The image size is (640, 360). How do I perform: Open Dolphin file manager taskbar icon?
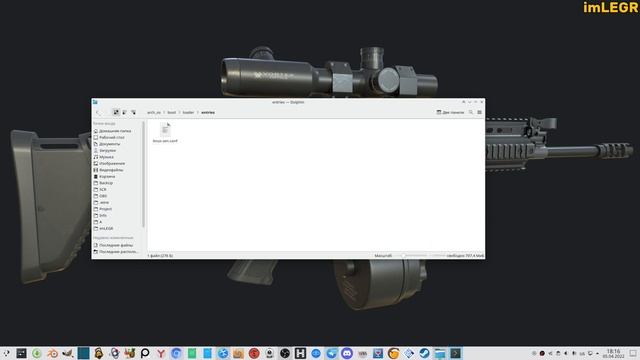440,353
